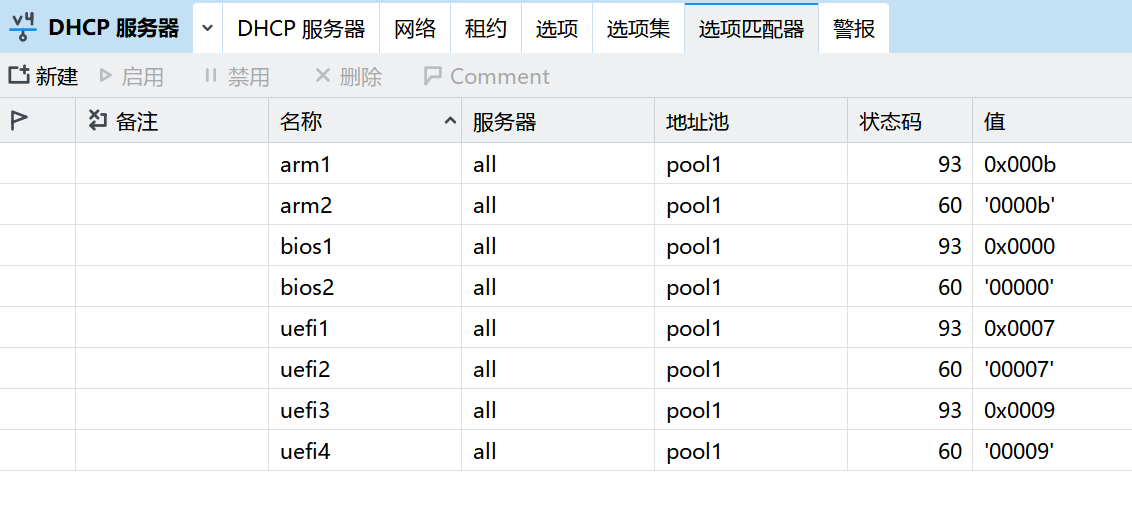Open the 选项集 tab
Screen dimensions: 1132x518
coord(638,29)
